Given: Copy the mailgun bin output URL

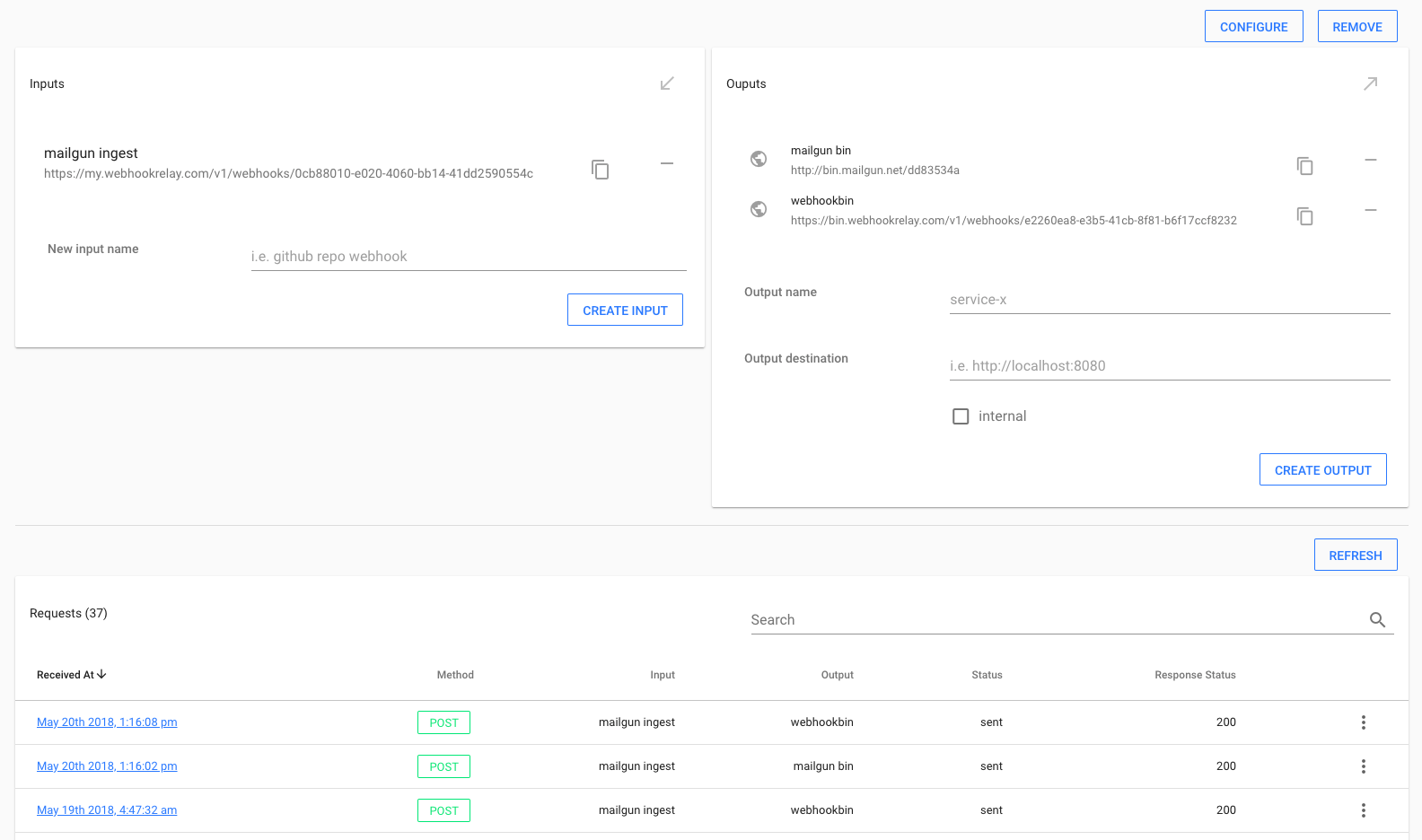Looking at the screenshot, I should pos(1304,166).
